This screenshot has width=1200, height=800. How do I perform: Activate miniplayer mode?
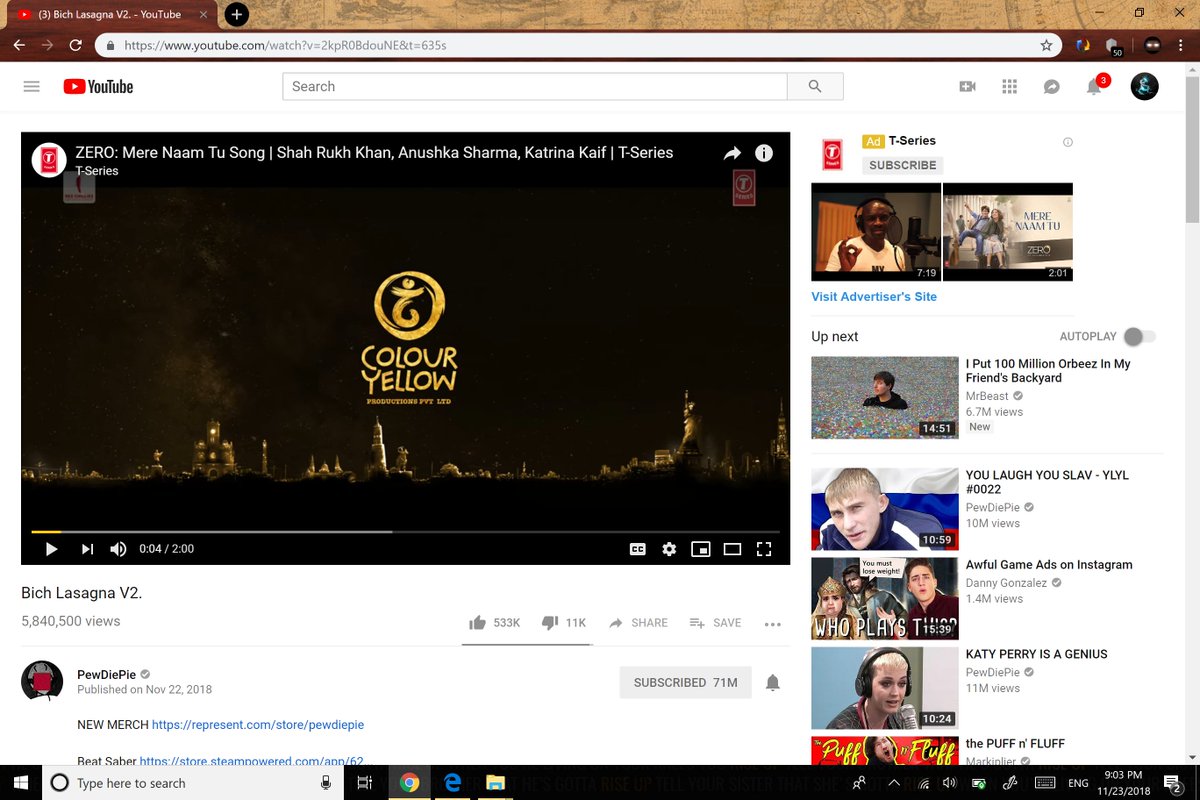[x=701, y=549]
